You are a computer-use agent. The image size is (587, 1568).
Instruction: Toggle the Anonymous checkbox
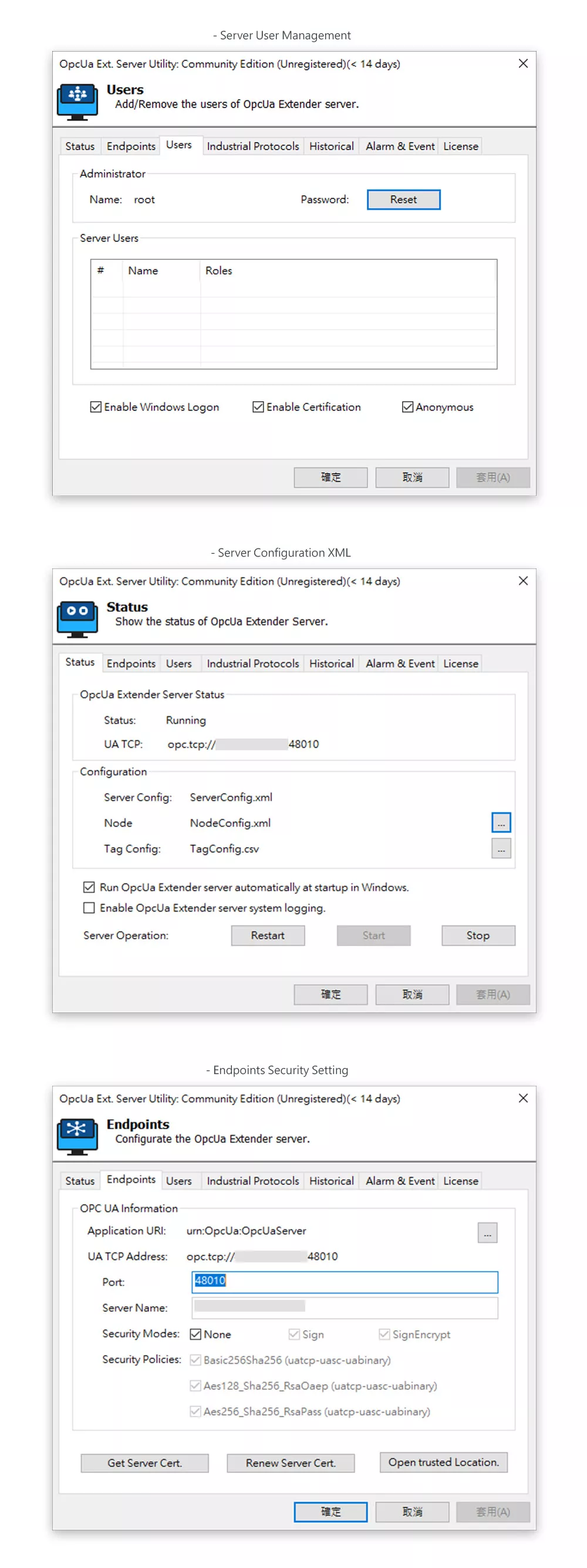[x=407, y=407]
